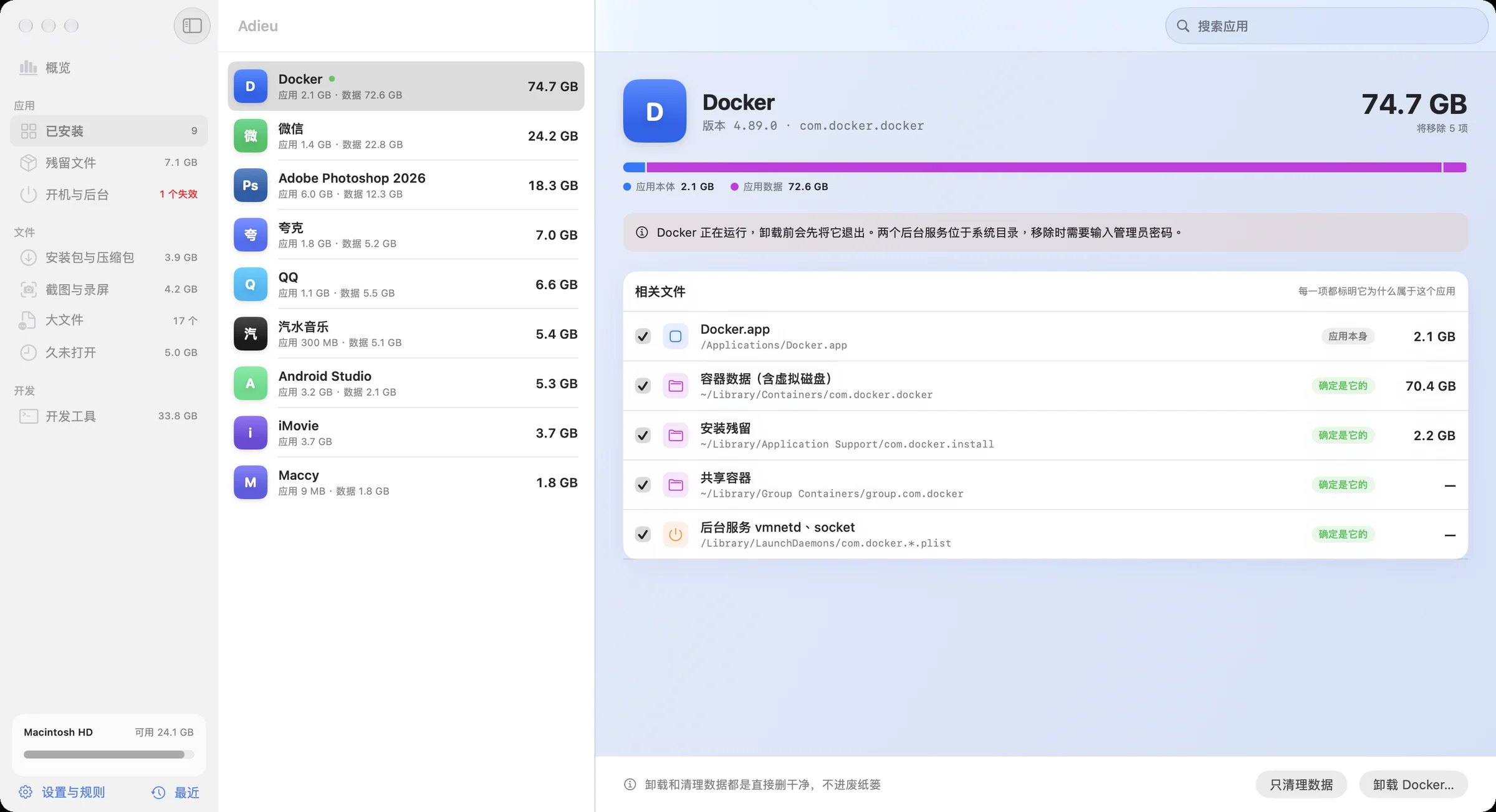Toggle the sidebar panel icon
Image resolution: width=1496 pixels, height=812 pixels.
click(192, 26)
